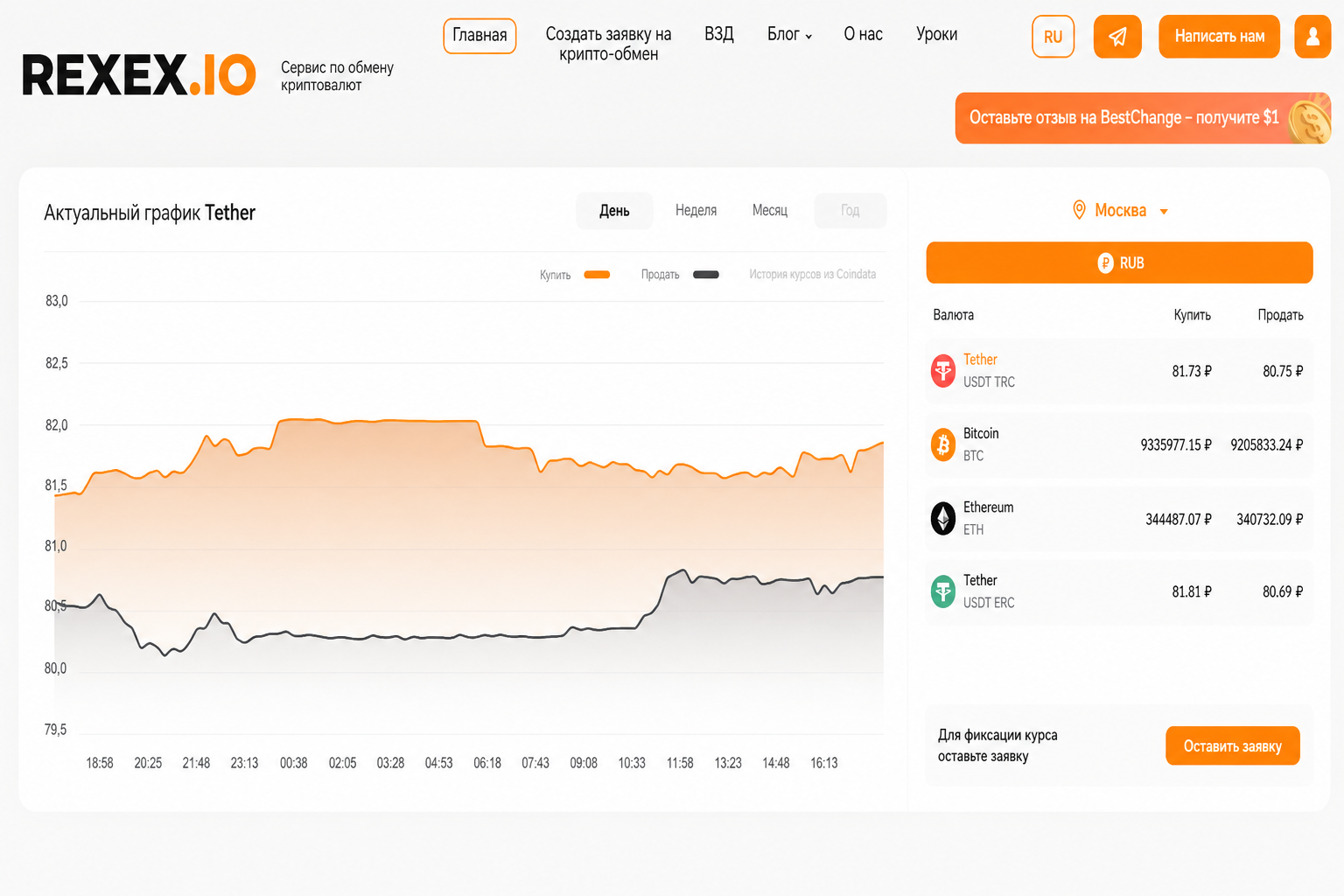Open the Москва city dropdown arrow
Viewport: 1344px width, 896px height.
tap(1164, 212)
